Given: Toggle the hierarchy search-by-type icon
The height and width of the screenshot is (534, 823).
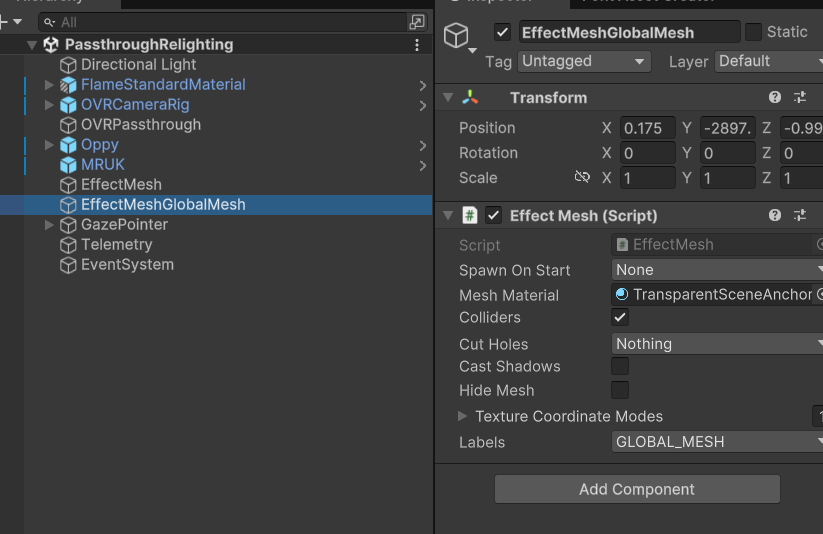Looking at the screenshot, I should tap(417, 22).
